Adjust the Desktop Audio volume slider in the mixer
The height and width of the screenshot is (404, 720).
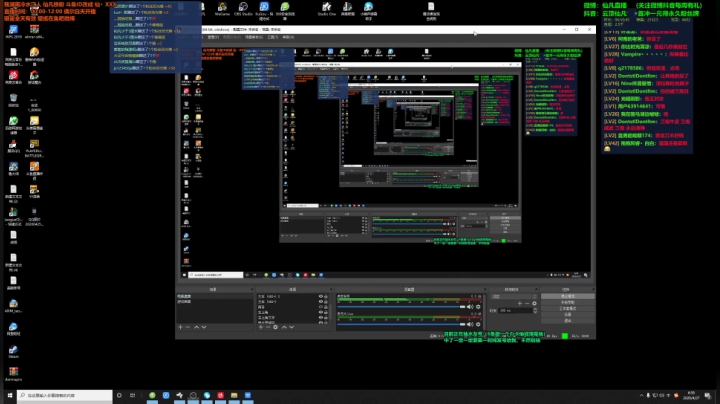coord(399,307)
